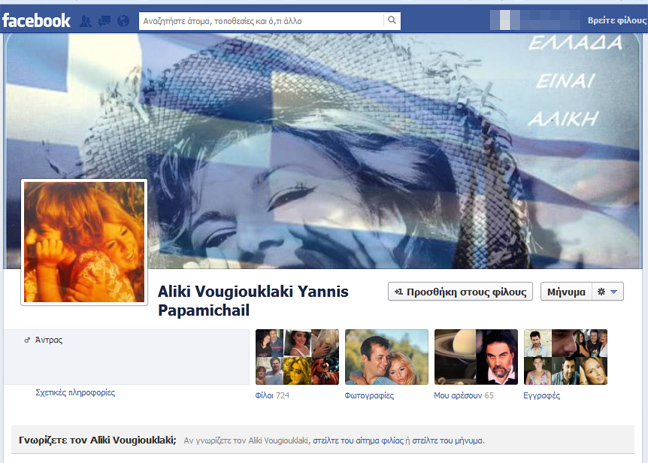Open the Φίλοι thumbnail collage

(297, 357)
